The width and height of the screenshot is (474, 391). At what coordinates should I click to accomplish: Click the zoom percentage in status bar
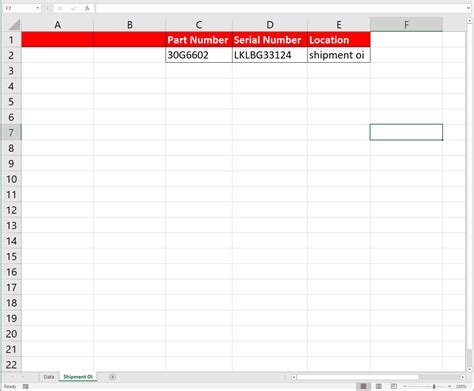(461, 386)
